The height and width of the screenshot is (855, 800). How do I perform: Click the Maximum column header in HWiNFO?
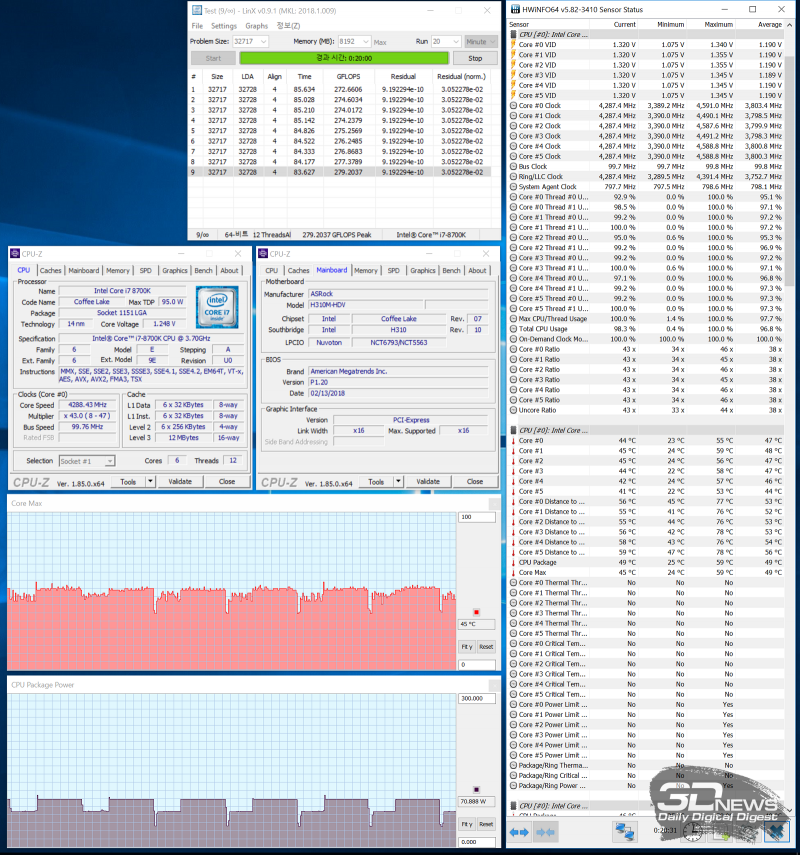718,25
